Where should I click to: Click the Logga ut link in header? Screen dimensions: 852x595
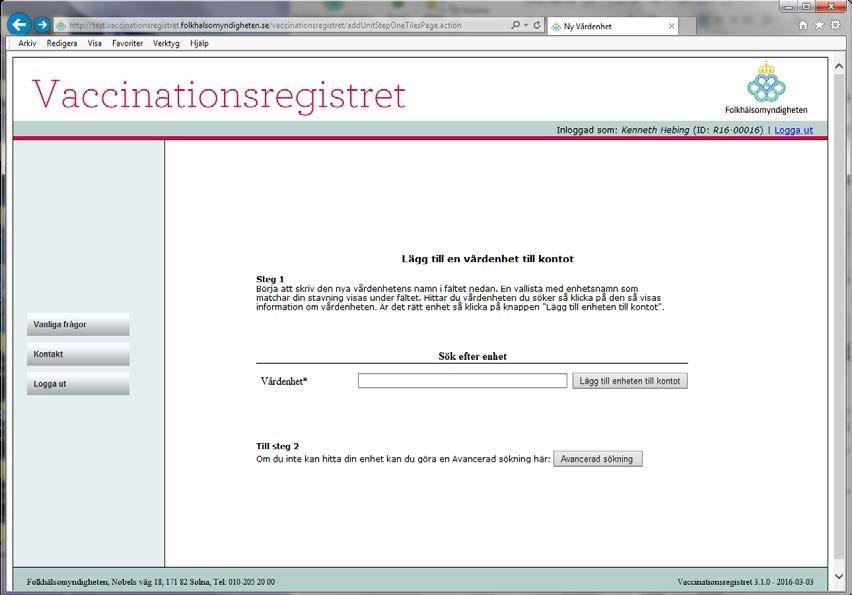(793, 130)
